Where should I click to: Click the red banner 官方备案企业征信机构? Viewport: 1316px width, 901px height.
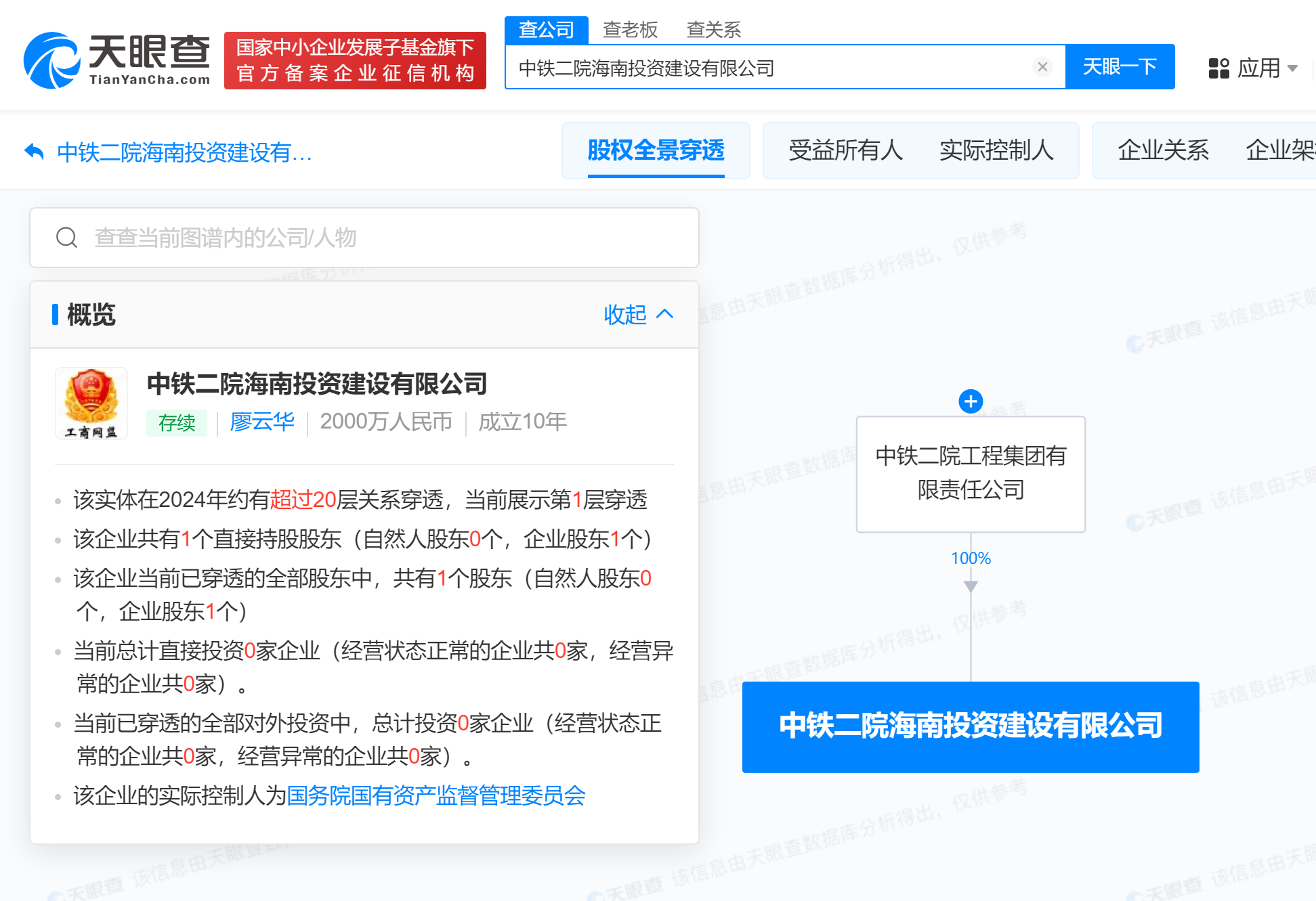click(x=355, y=60)
